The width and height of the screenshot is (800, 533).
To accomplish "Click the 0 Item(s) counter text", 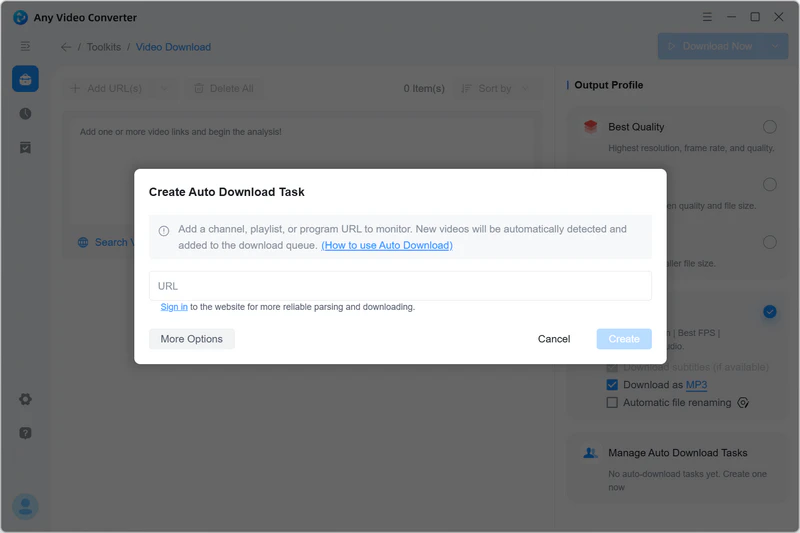I will [423, 89].
